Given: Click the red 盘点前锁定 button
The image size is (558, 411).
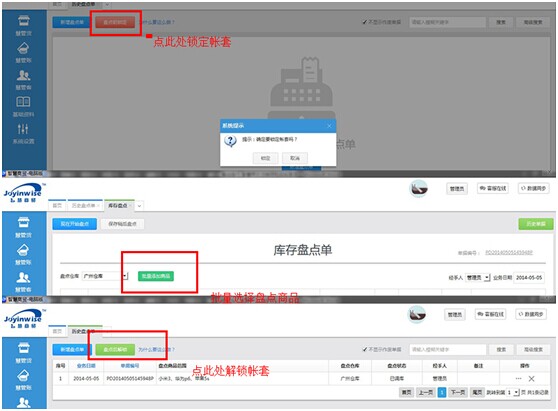Looking at the screenshot, I should 115,22.
